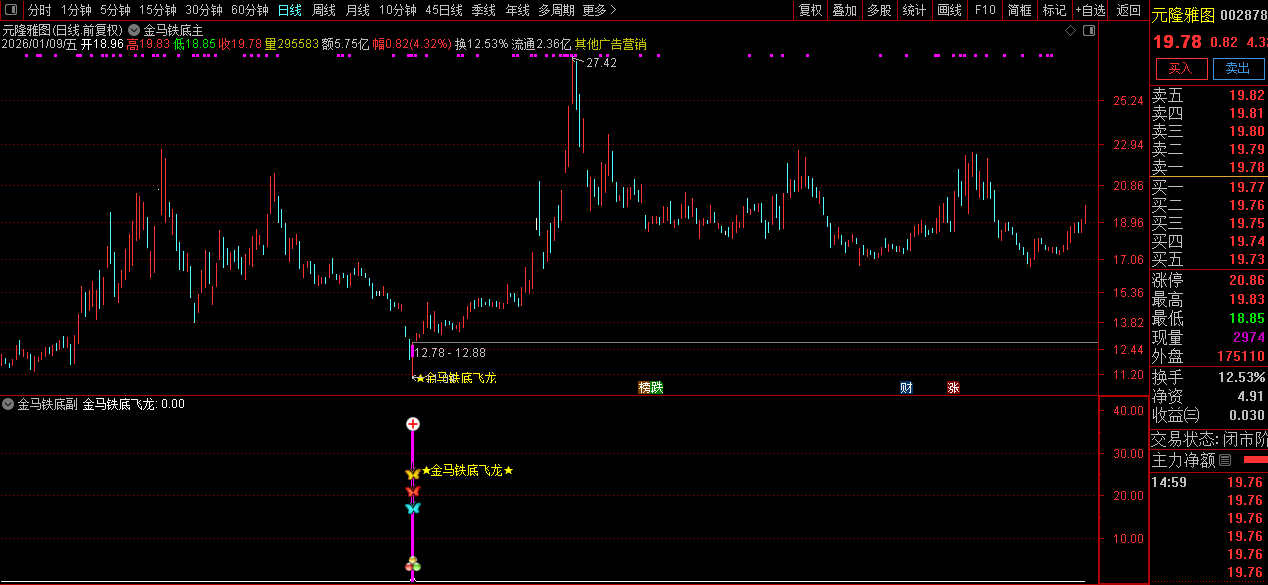Click the 12.78 - 12.88 range label
Screen dimensions: 1268x585
450,352
